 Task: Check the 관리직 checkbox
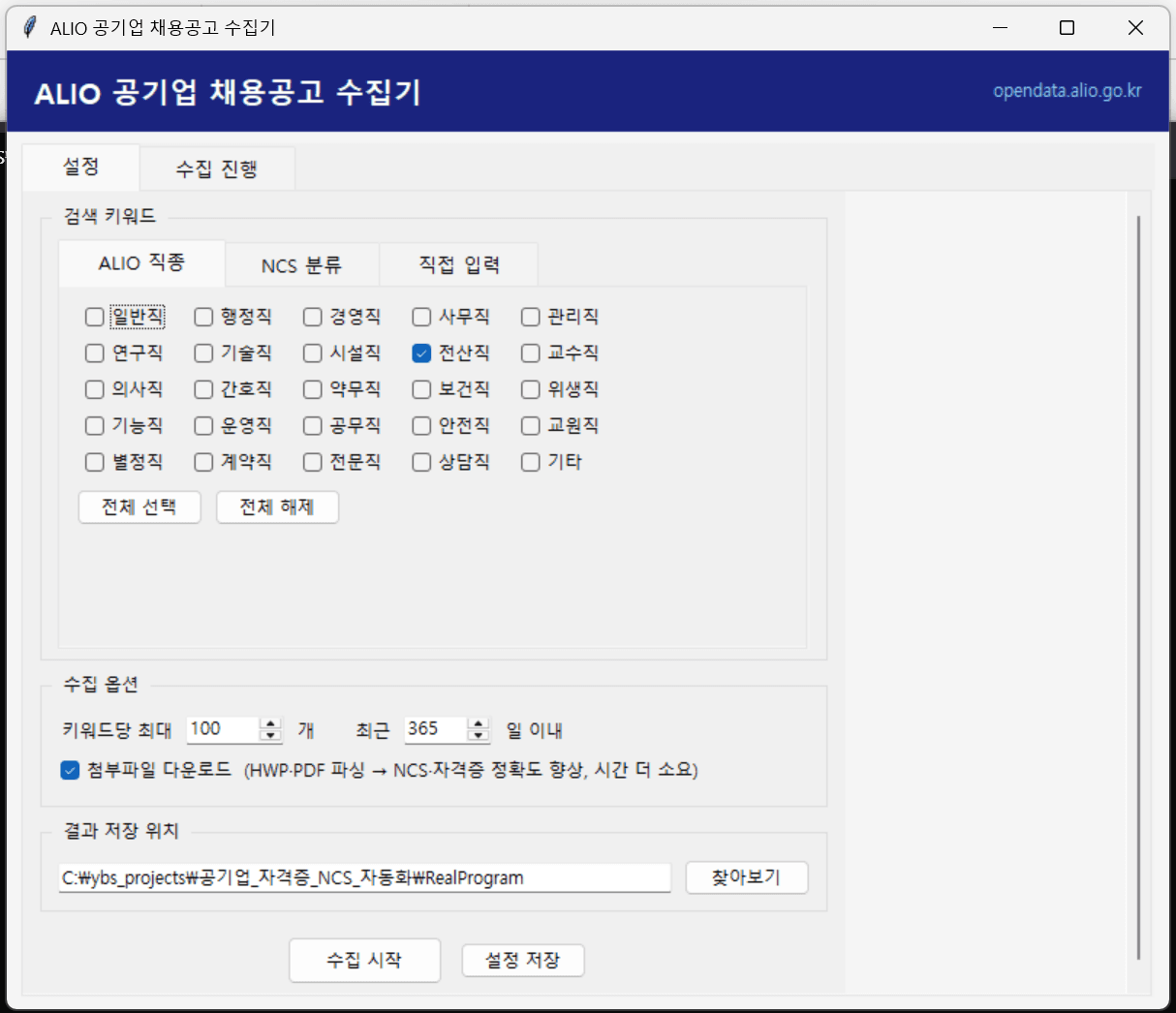(530, 317)
